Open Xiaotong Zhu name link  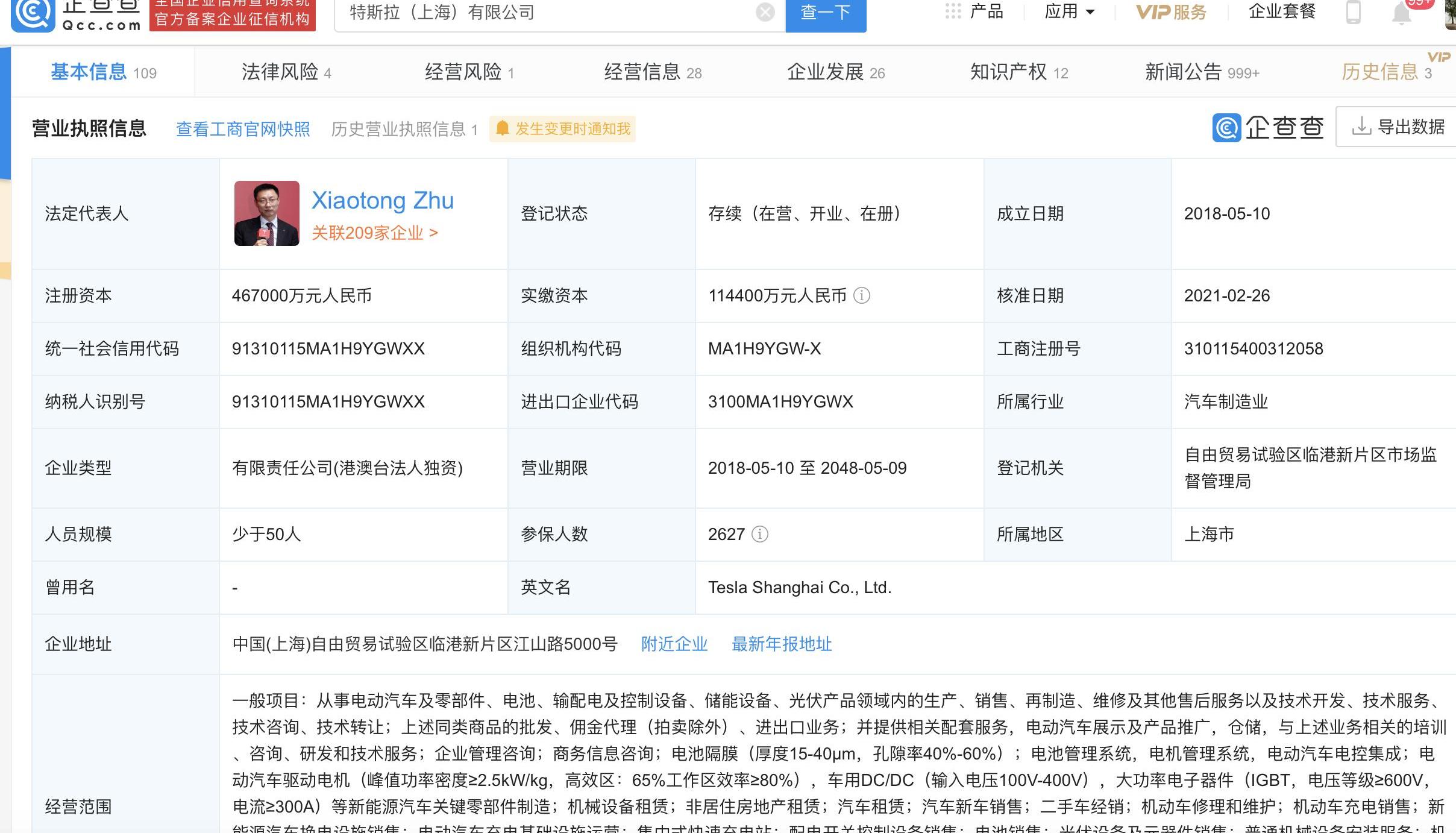click(x=383, y=201)
